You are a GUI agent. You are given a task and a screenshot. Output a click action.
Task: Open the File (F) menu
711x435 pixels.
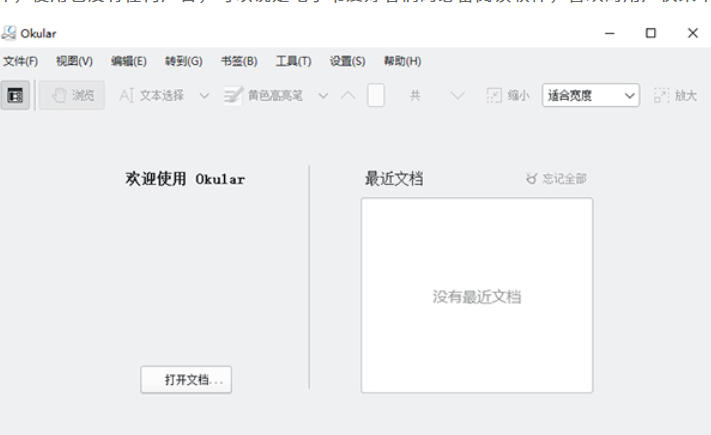coord(20,61)
